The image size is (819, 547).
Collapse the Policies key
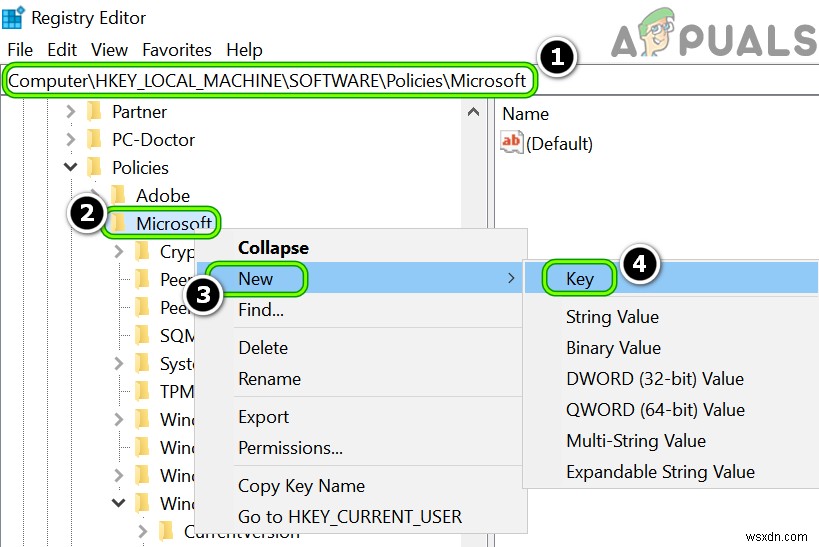pyautogui.click(x=71, y=167)
